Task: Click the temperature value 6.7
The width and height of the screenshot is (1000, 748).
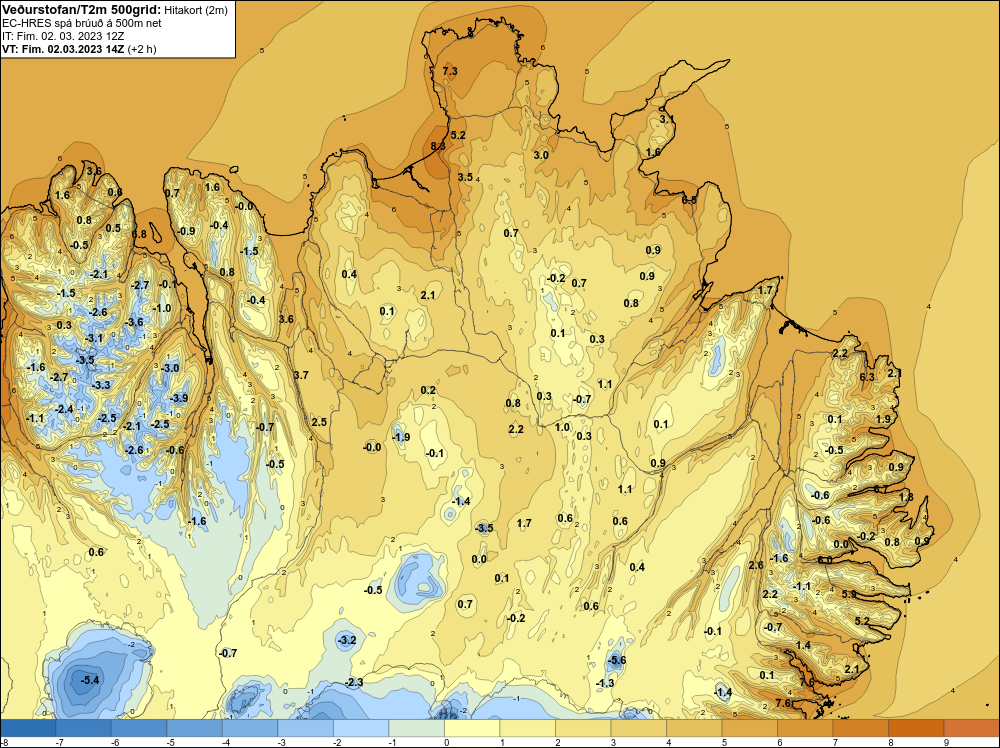Action: (x=881, y=489)
